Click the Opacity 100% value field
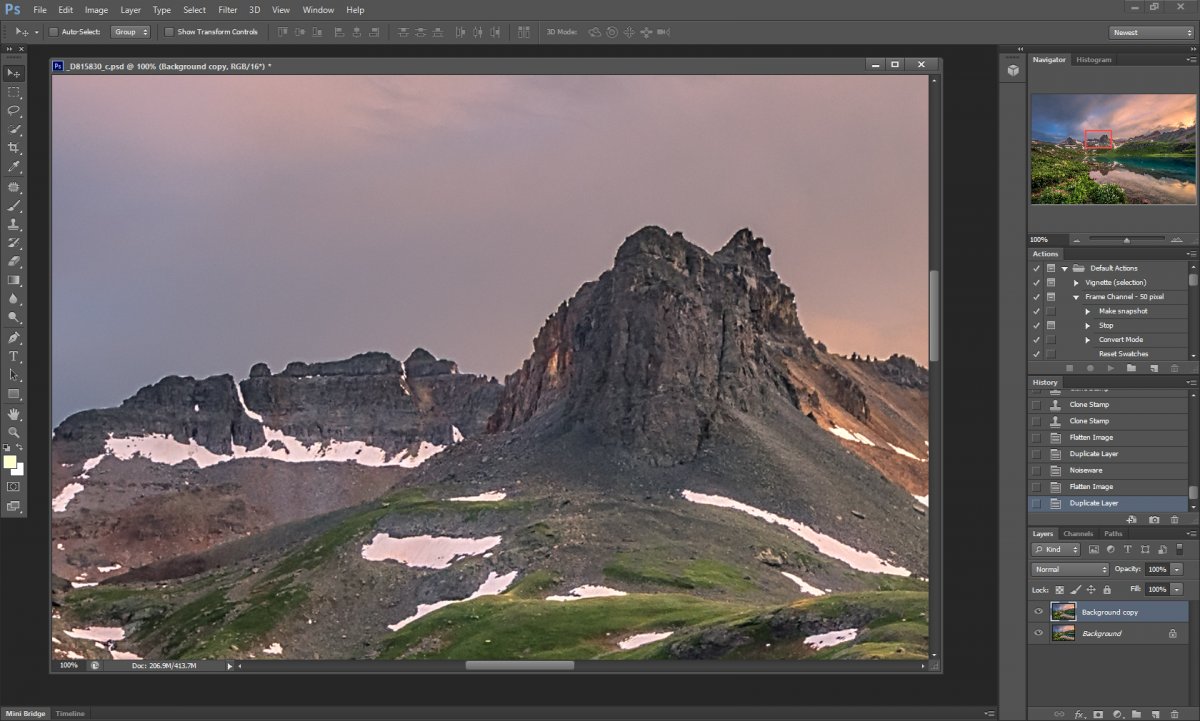 [x=1157, y=569]
